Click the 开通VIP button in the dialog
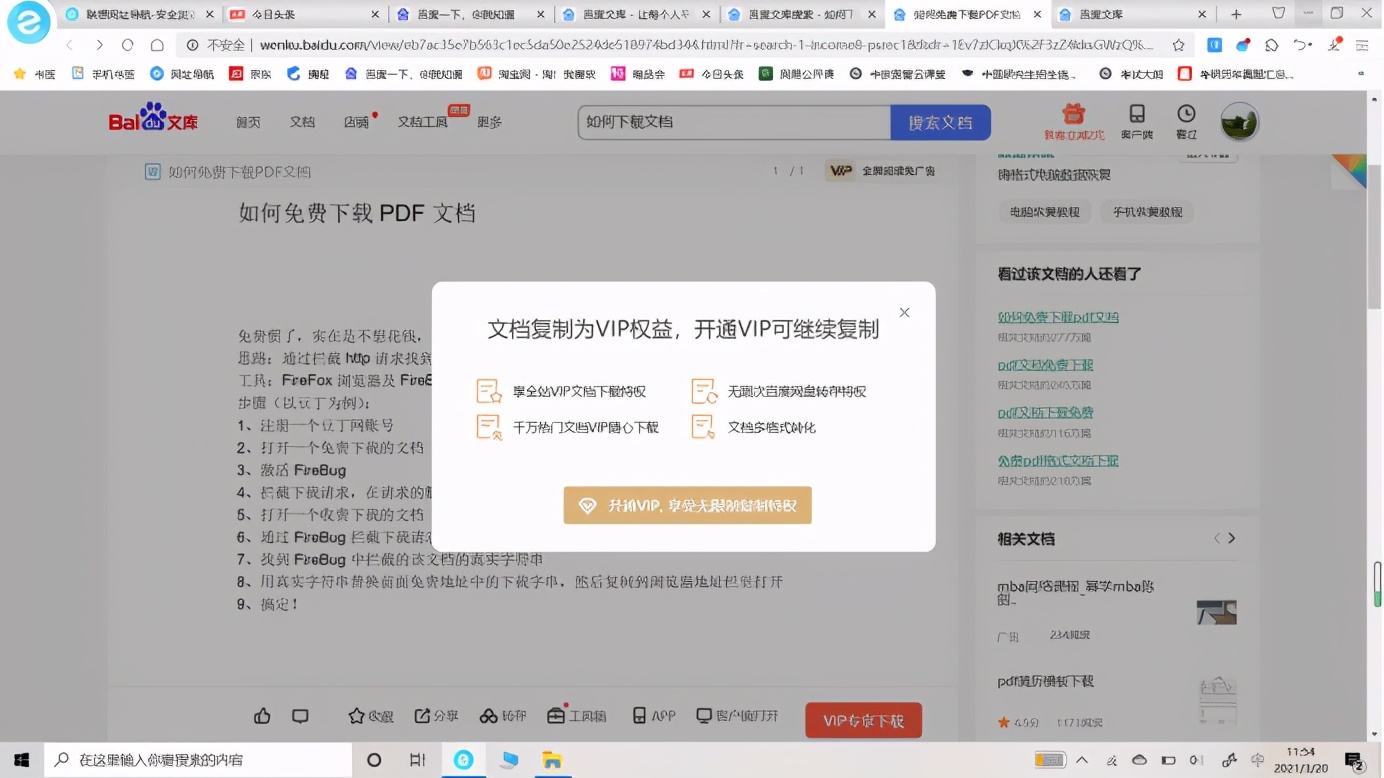Screen dimensions: 1384x778 click(687, 505)
